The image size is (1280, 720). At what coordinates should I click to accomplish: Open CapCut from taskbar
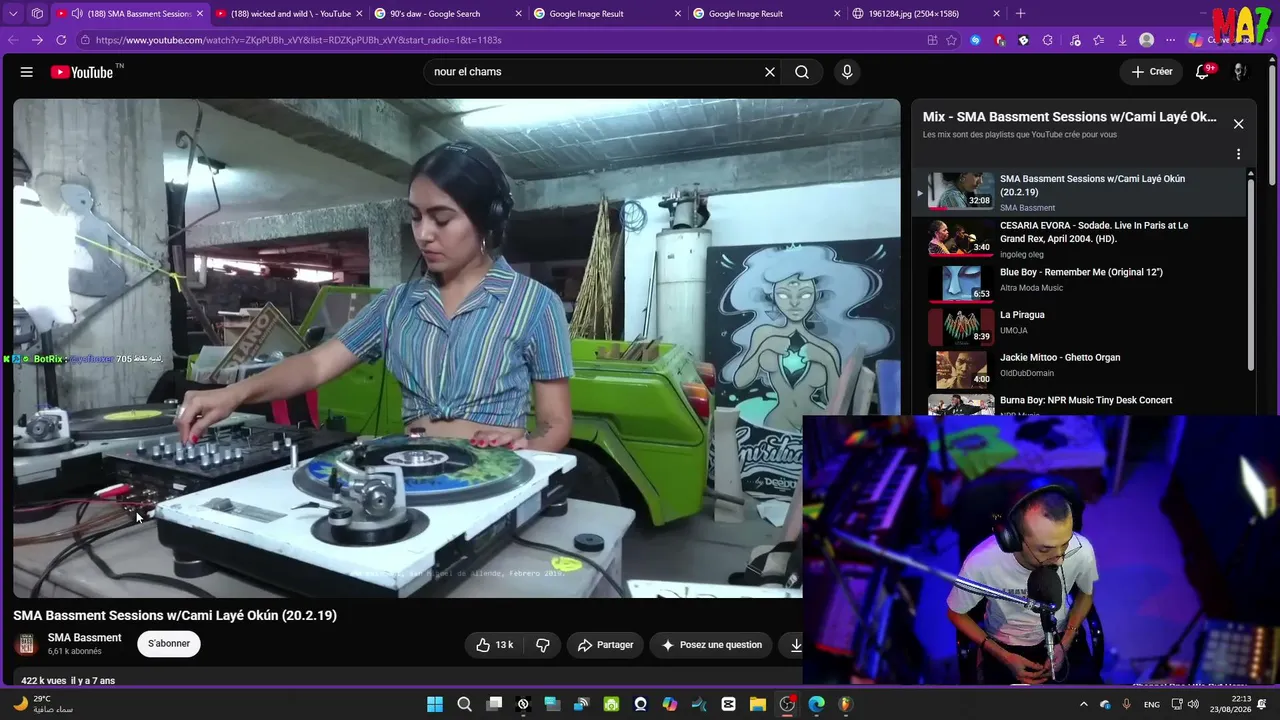(728, 704)
